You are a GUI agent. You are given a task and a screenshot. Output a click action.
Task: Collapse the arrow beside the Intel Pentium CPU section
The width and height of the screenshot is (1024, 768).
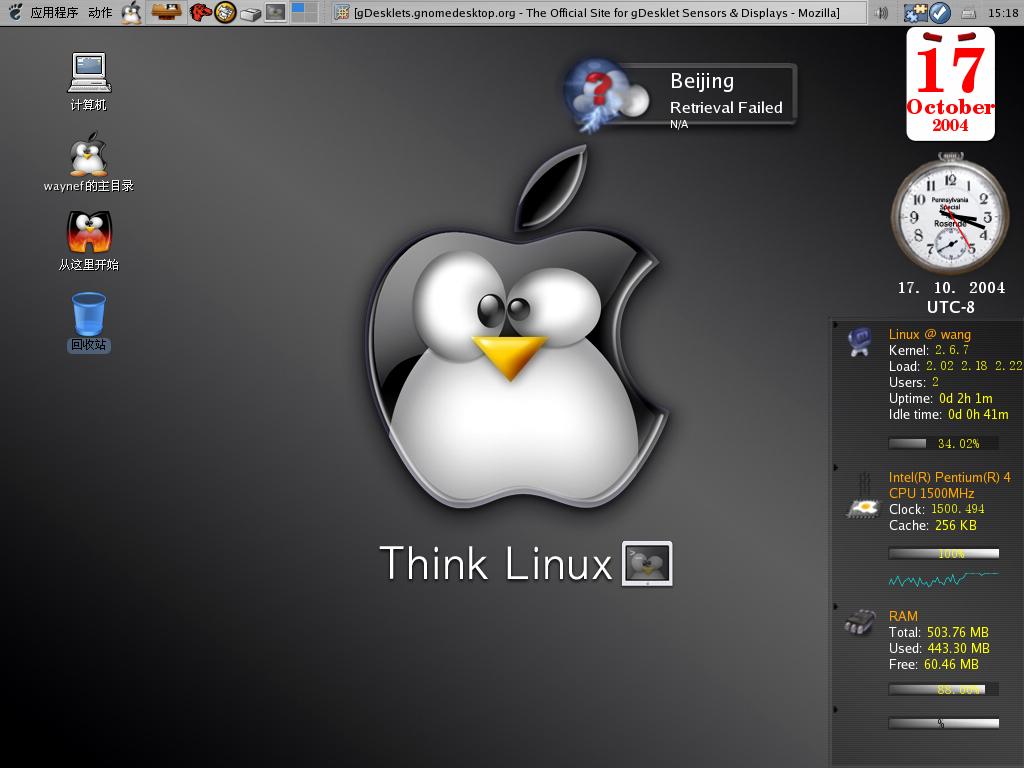836,467
